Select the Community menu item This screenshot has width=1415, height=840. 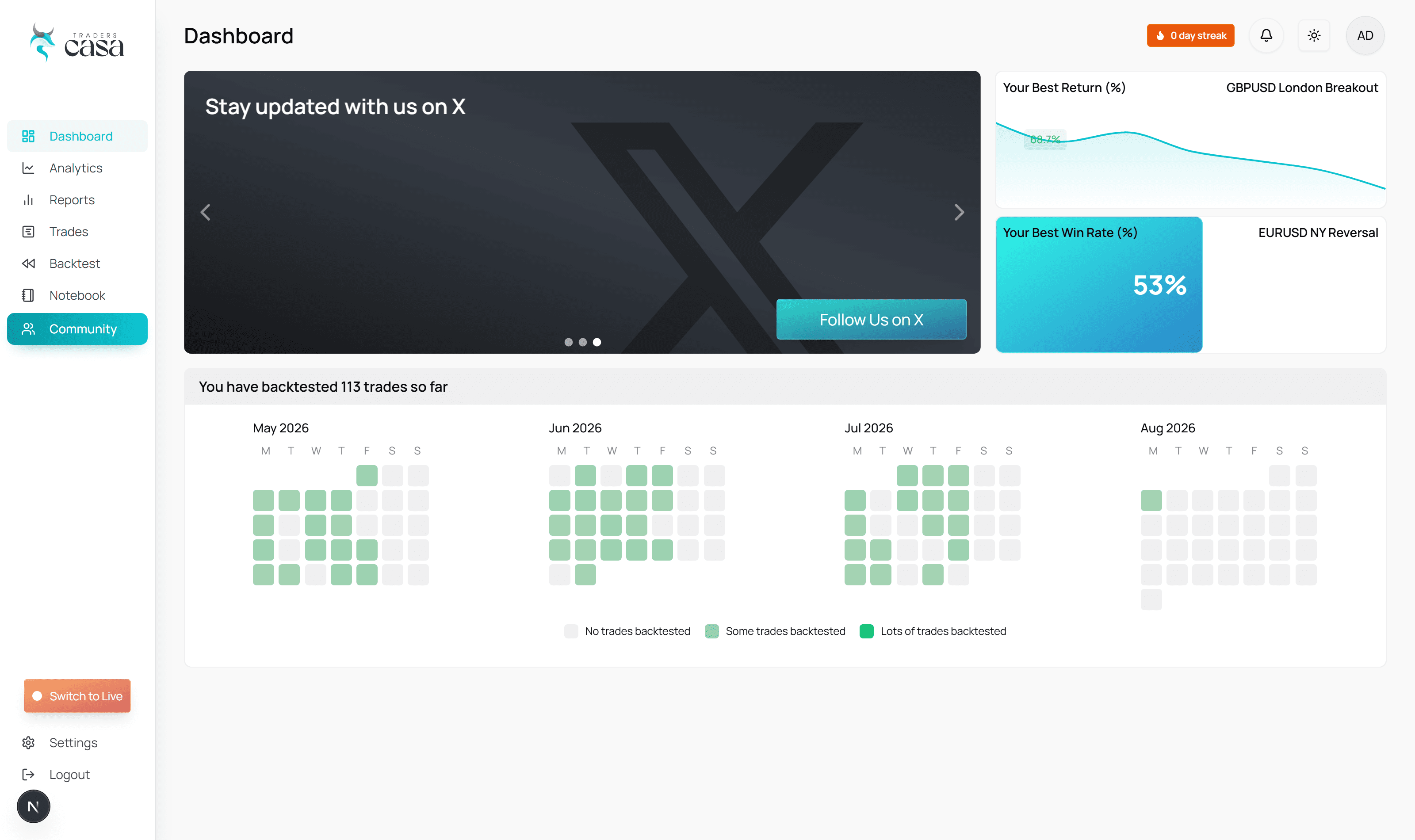pos(77,329)
